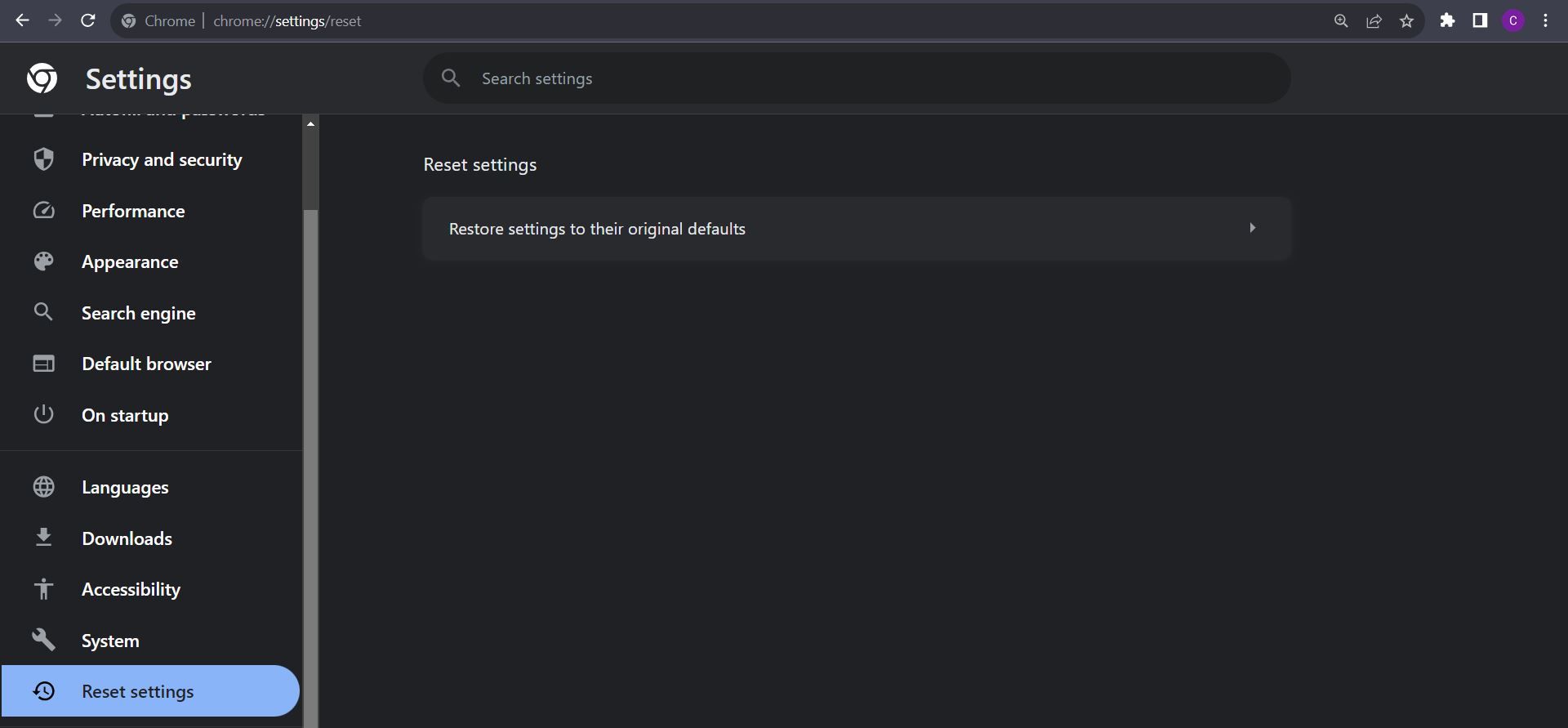Open zoom magnifier icon in address bar
The height and width of the screenshot is (728, 1568).
tap(1341, 21)
